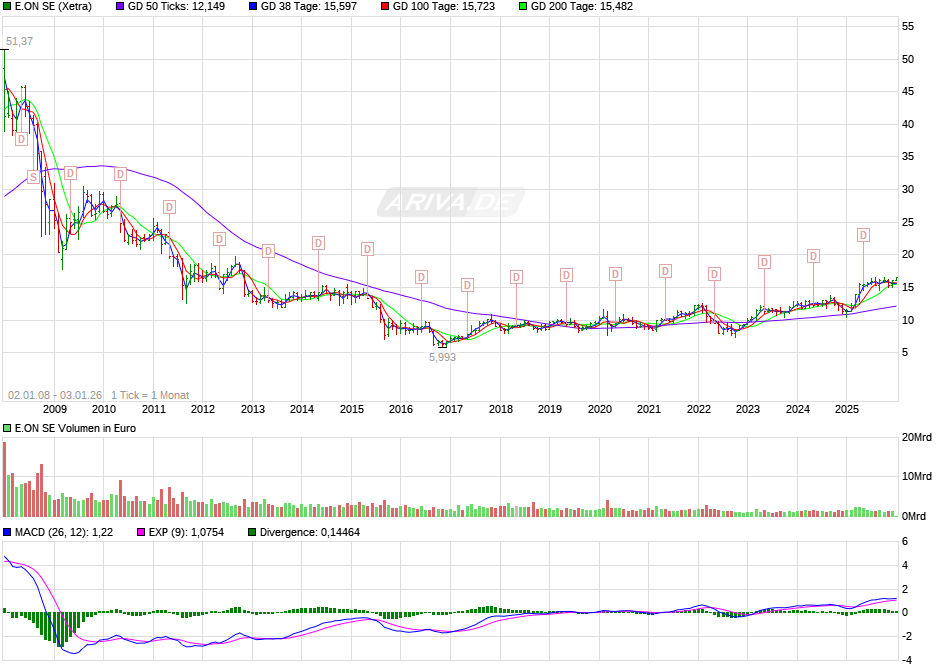
Task: Click the 2020 year label on the x-axis
Action: pos(599,409)
